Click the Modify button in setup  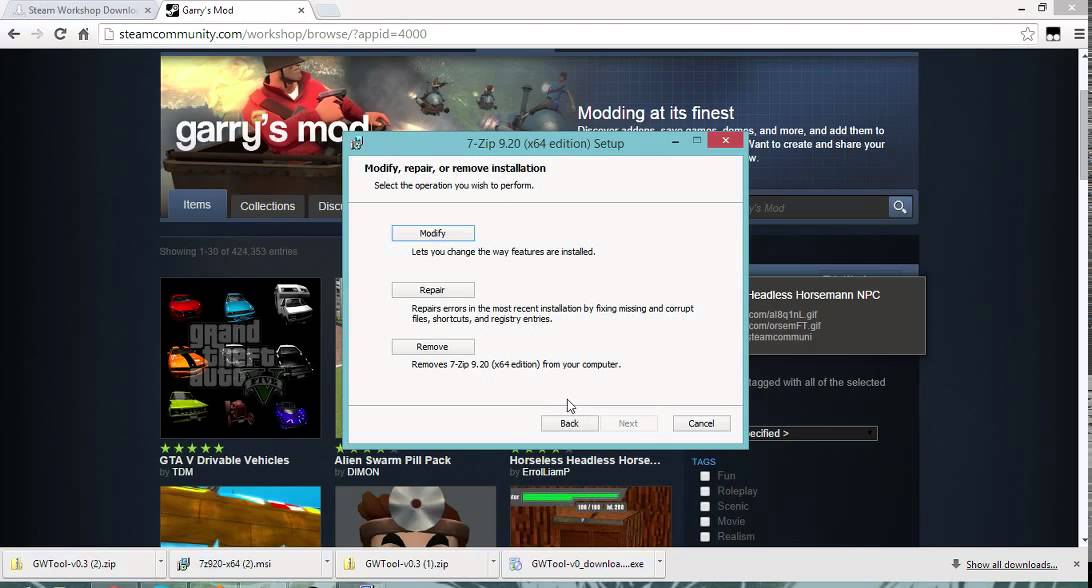[x=432, y=233]
